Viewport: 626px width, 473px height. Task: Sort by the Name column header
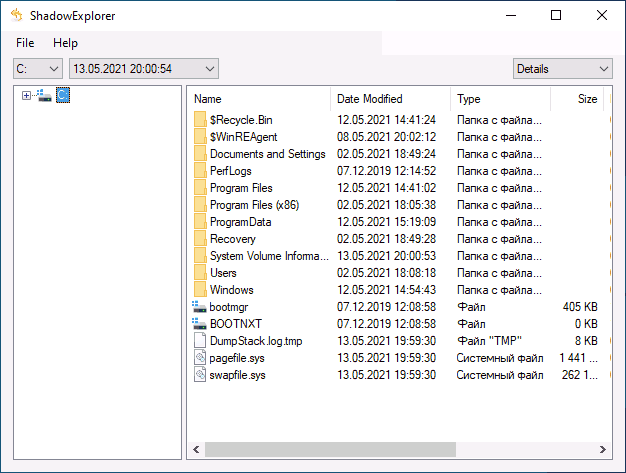259,99
